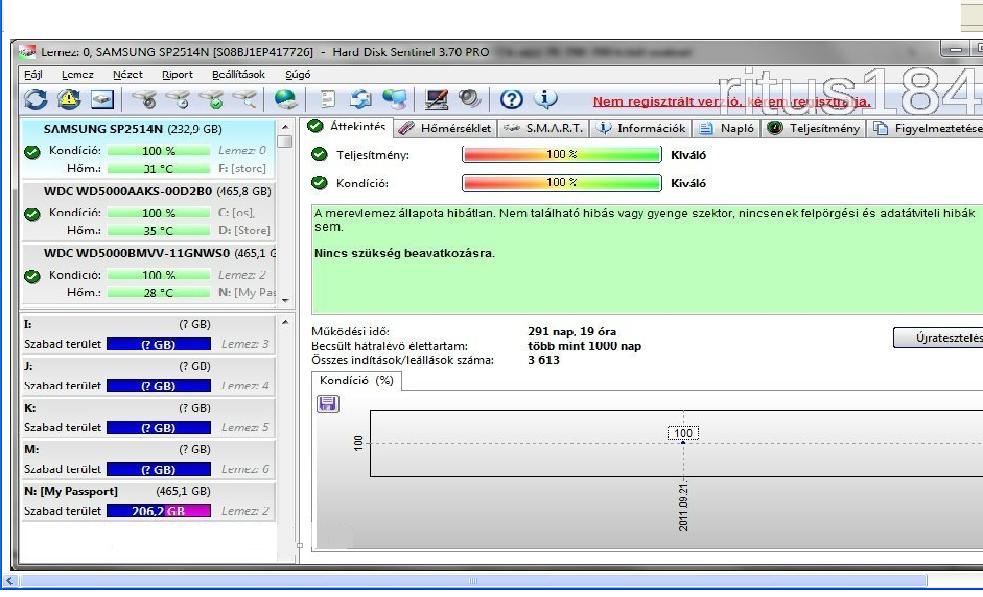Image resolution: width=983 pixels, height=597 pixels.
Task: Open configuration via monitor-and-brush icon
Action: pyautogui.click(x=436, y=99)
